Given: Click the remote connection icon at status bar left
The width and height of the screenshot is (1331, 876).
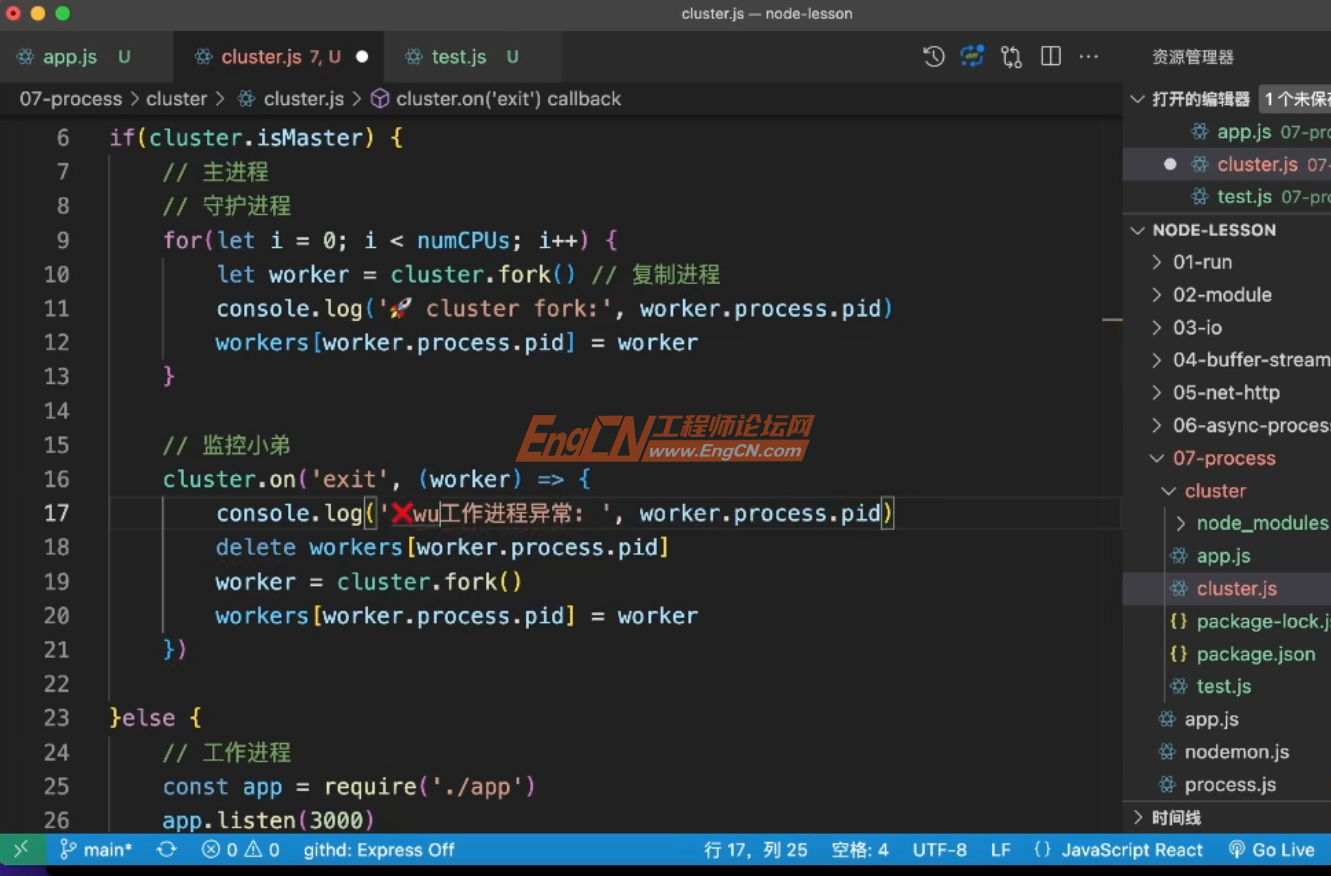Looking at the screenshot, I should click(20, 849).
